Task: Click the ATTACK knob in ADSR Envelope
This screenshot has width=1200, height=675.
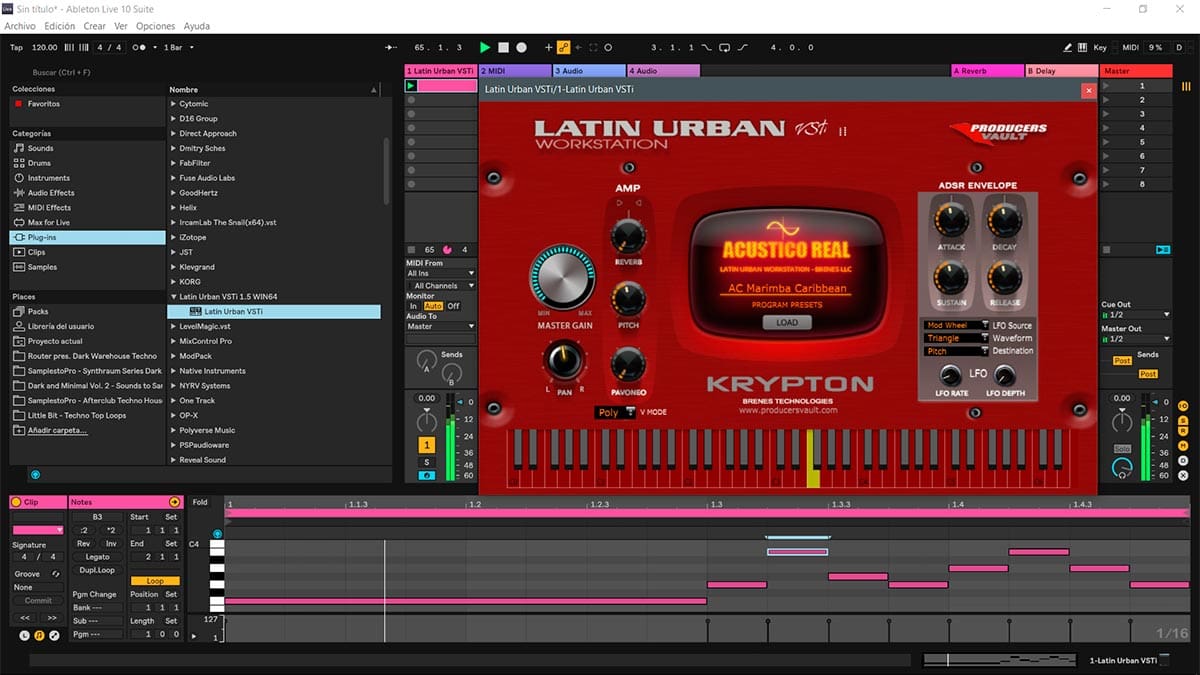Action: [949, 220]
